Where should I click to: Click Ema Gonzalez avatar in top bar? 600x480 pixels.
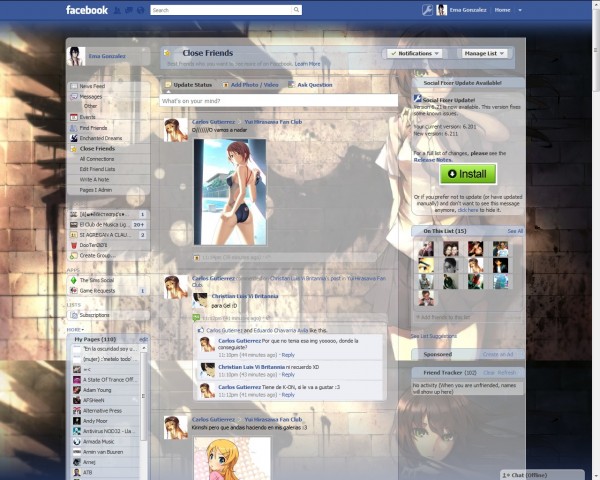pyautogui.click(x=441, y=10)
